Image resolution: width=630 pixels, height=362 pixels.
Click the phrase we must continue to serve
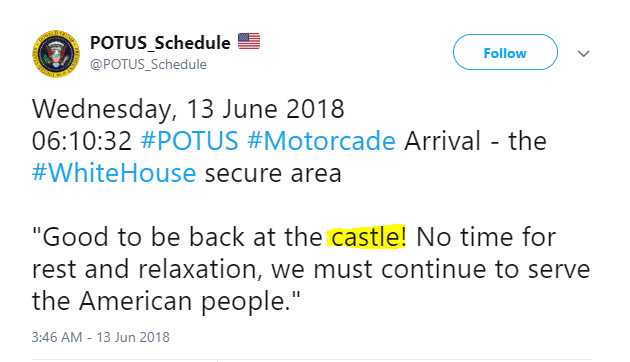[430, 269]
